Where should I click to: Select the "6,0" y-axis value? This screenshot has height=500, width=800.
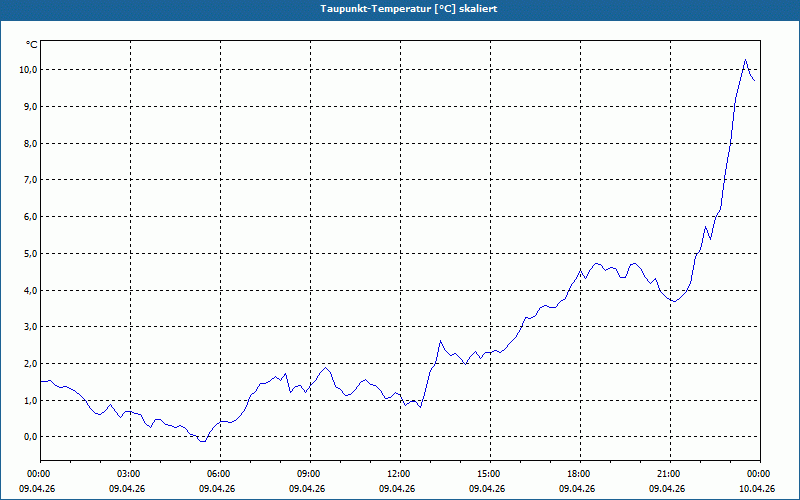[30, 216]
